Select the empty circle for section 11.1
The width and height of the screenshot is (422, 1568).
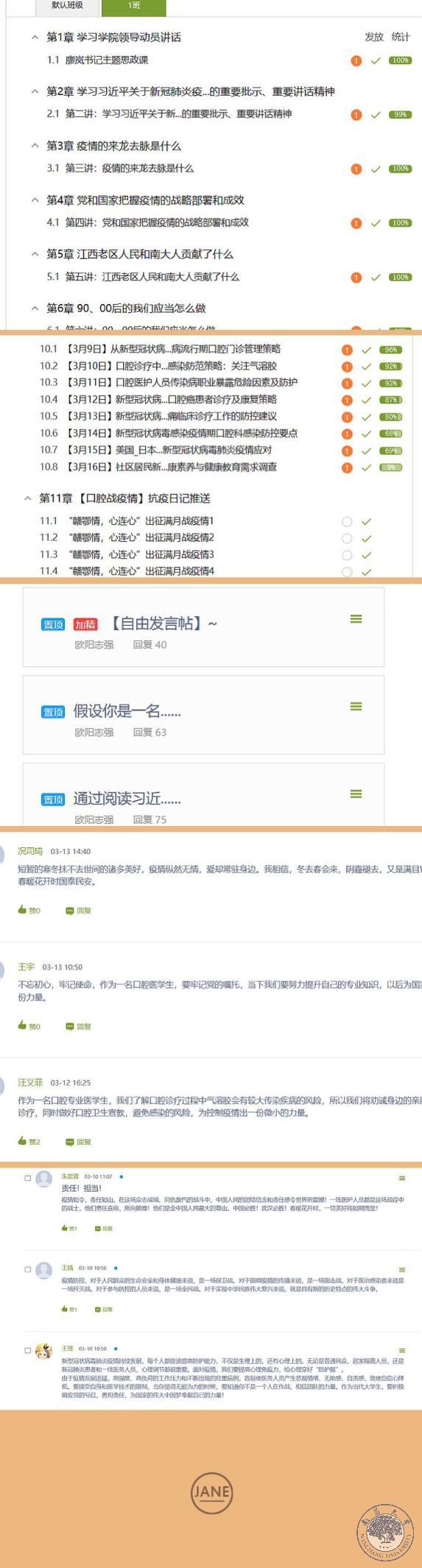[347, 521]
